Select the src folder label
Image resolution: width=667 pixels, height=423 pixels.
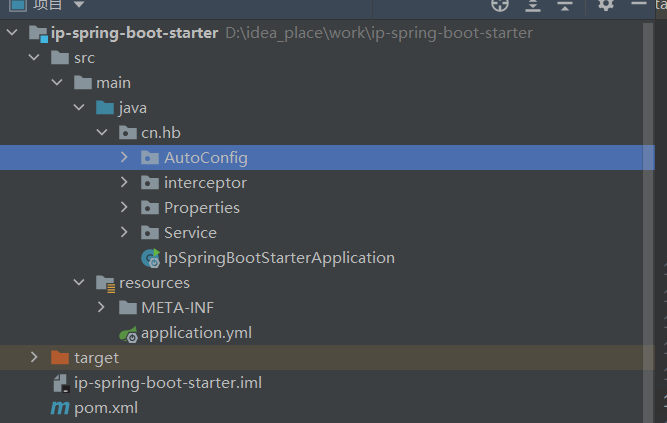pos(84,58)
